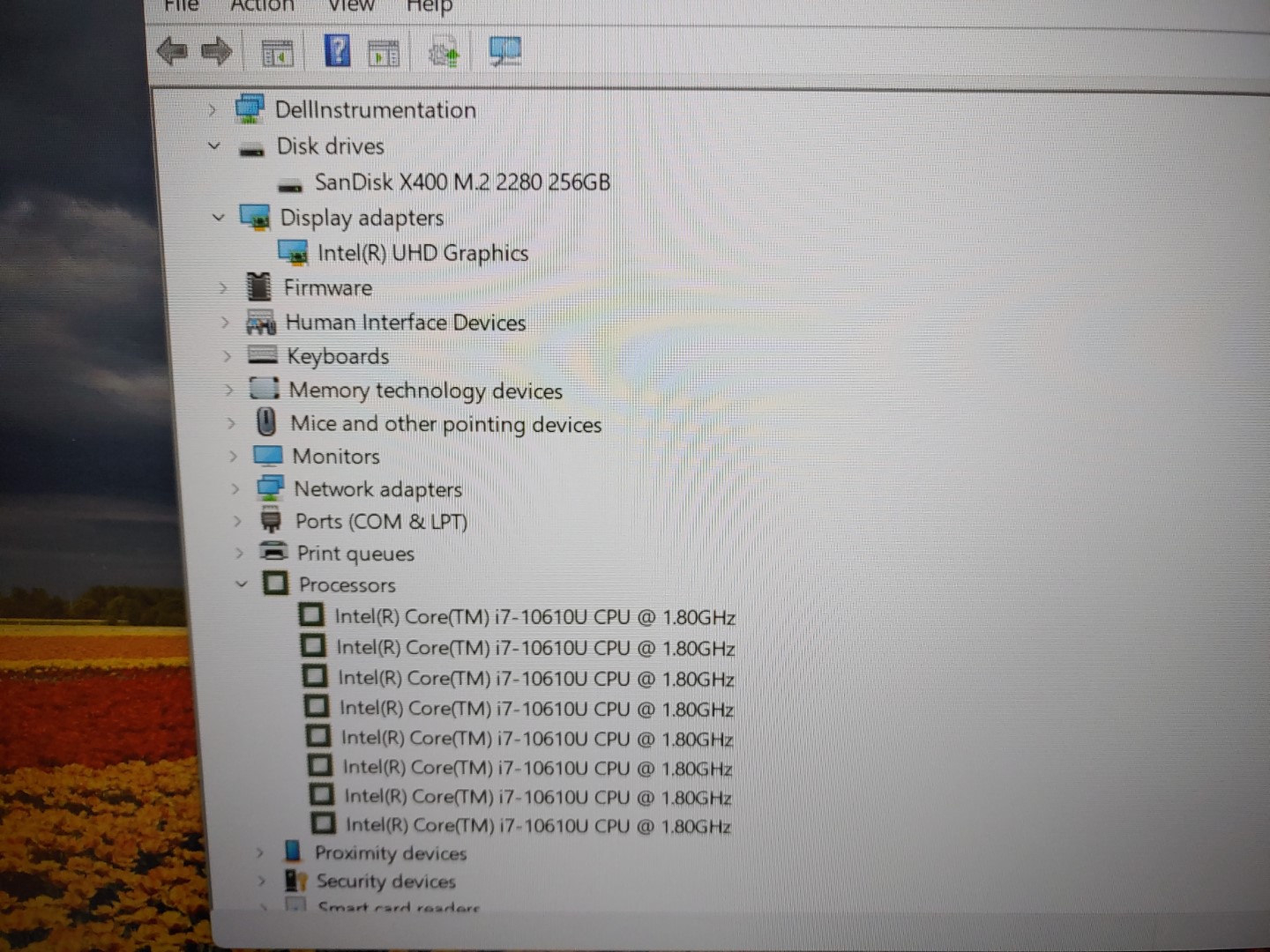This screenshot has height=952, width=1270.
Task: Click the Firmware chip icon
Action: click(x=259, y=286)
